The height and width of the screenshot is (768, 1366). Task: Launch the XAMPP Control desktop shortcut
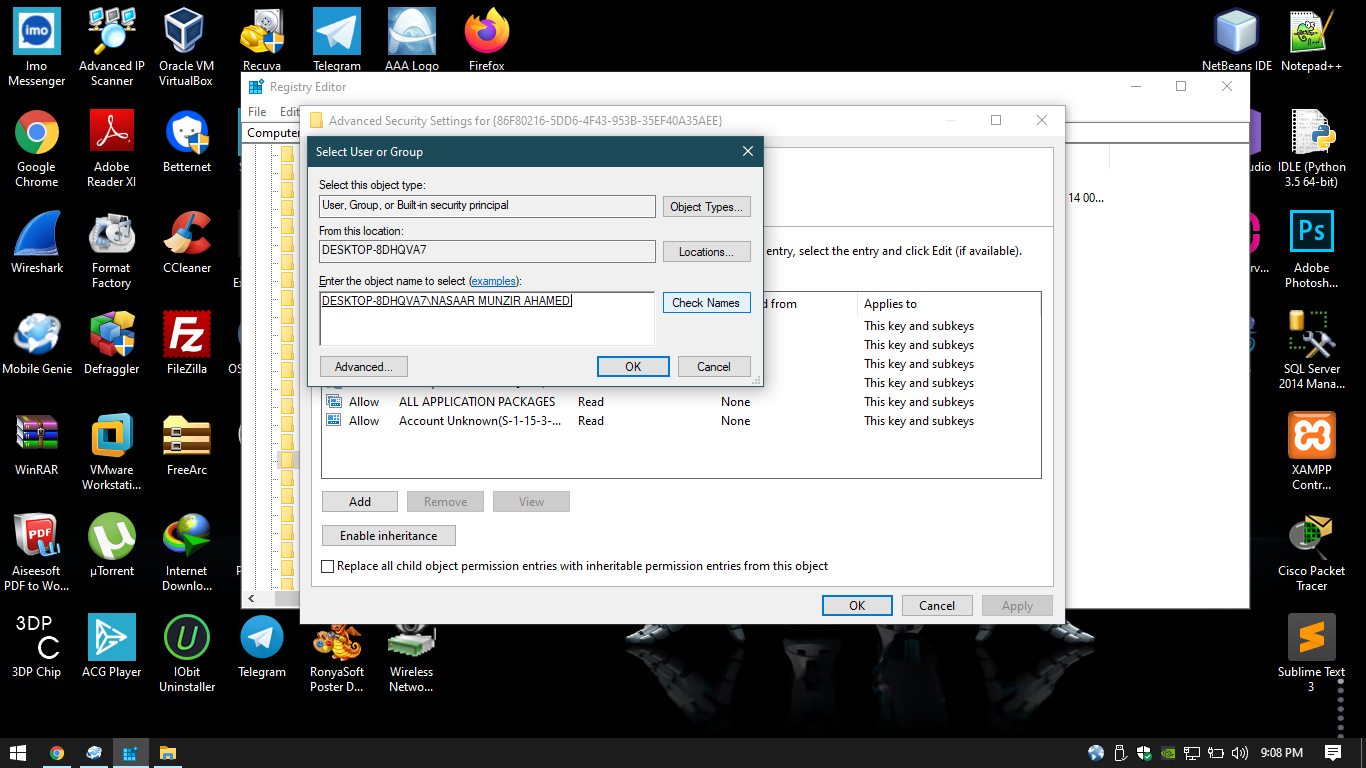tap(1311, 452)
